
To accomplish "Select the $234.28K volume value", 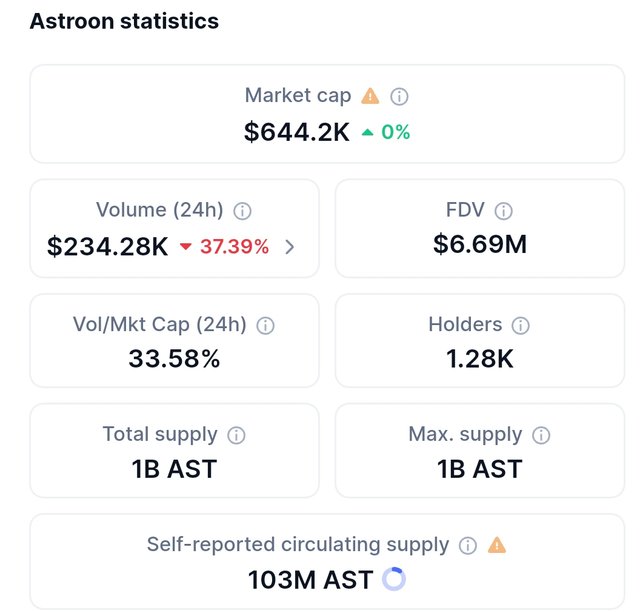I will point(108,246).
